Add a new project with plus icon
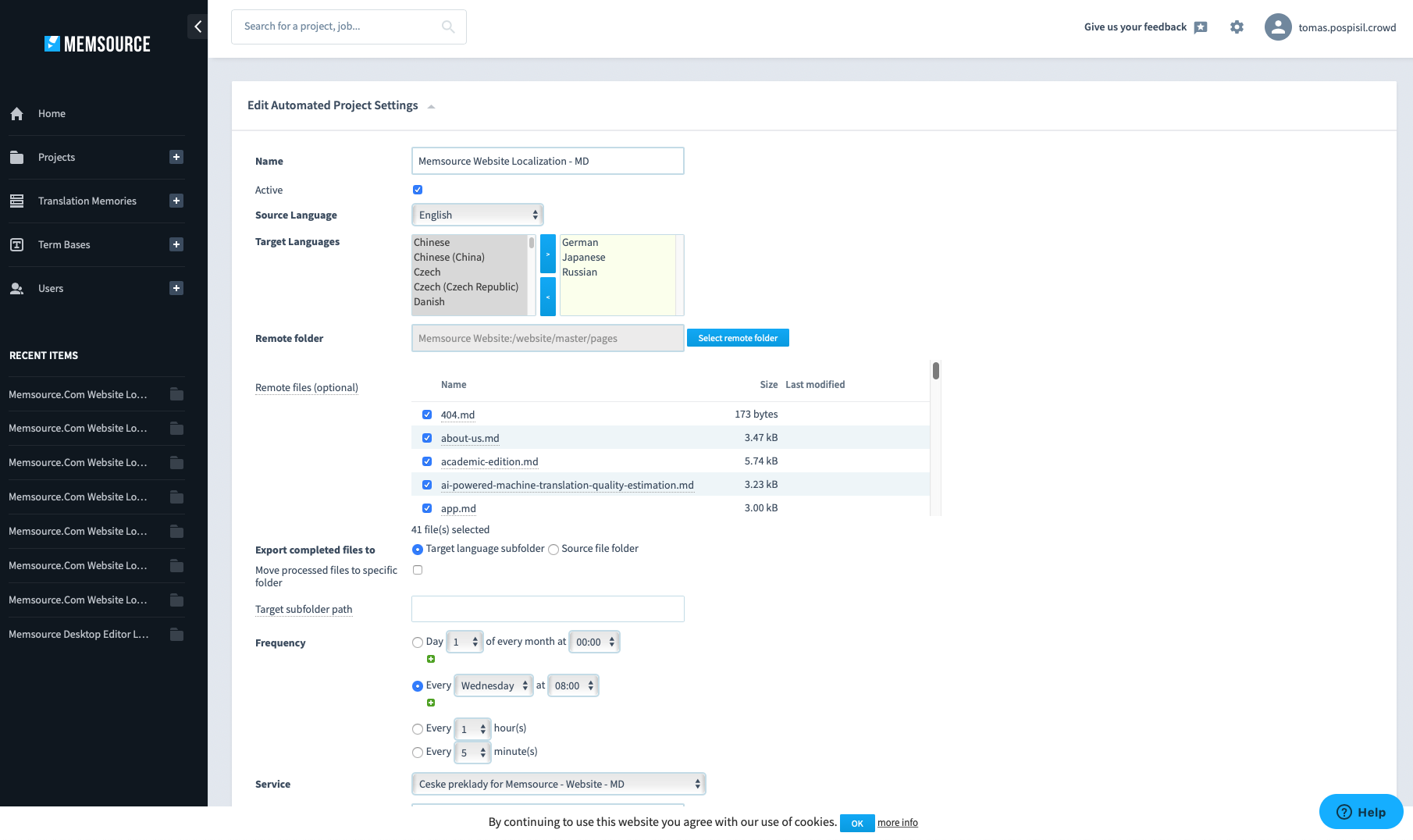The height and width of the screenshot is (840, 1413). 176,157
